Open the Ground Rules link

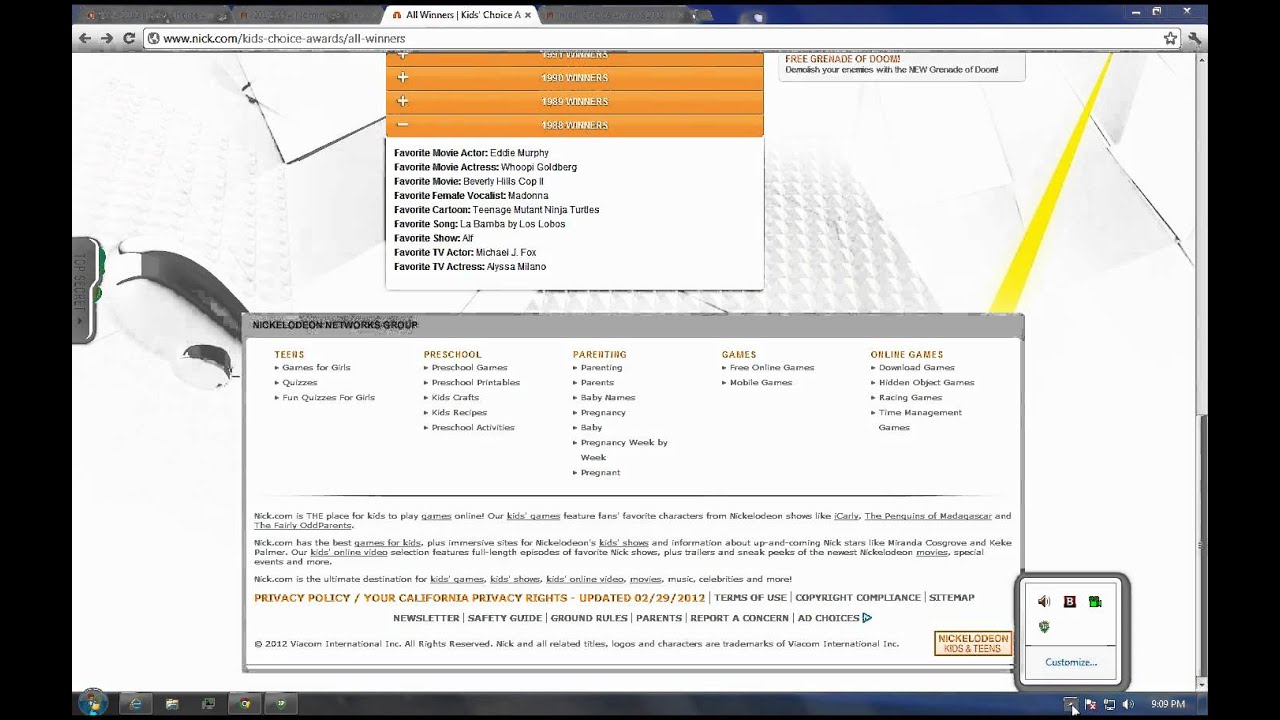pos(589,618)
